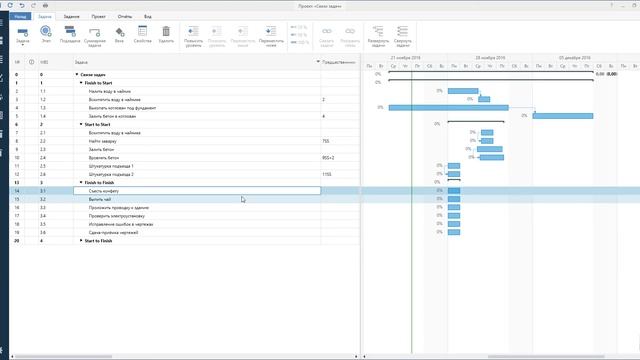Screen dimensions: 640x360
Task: Click the Подзадача subtask ribbon icon
Action: [x=70, y=31]
